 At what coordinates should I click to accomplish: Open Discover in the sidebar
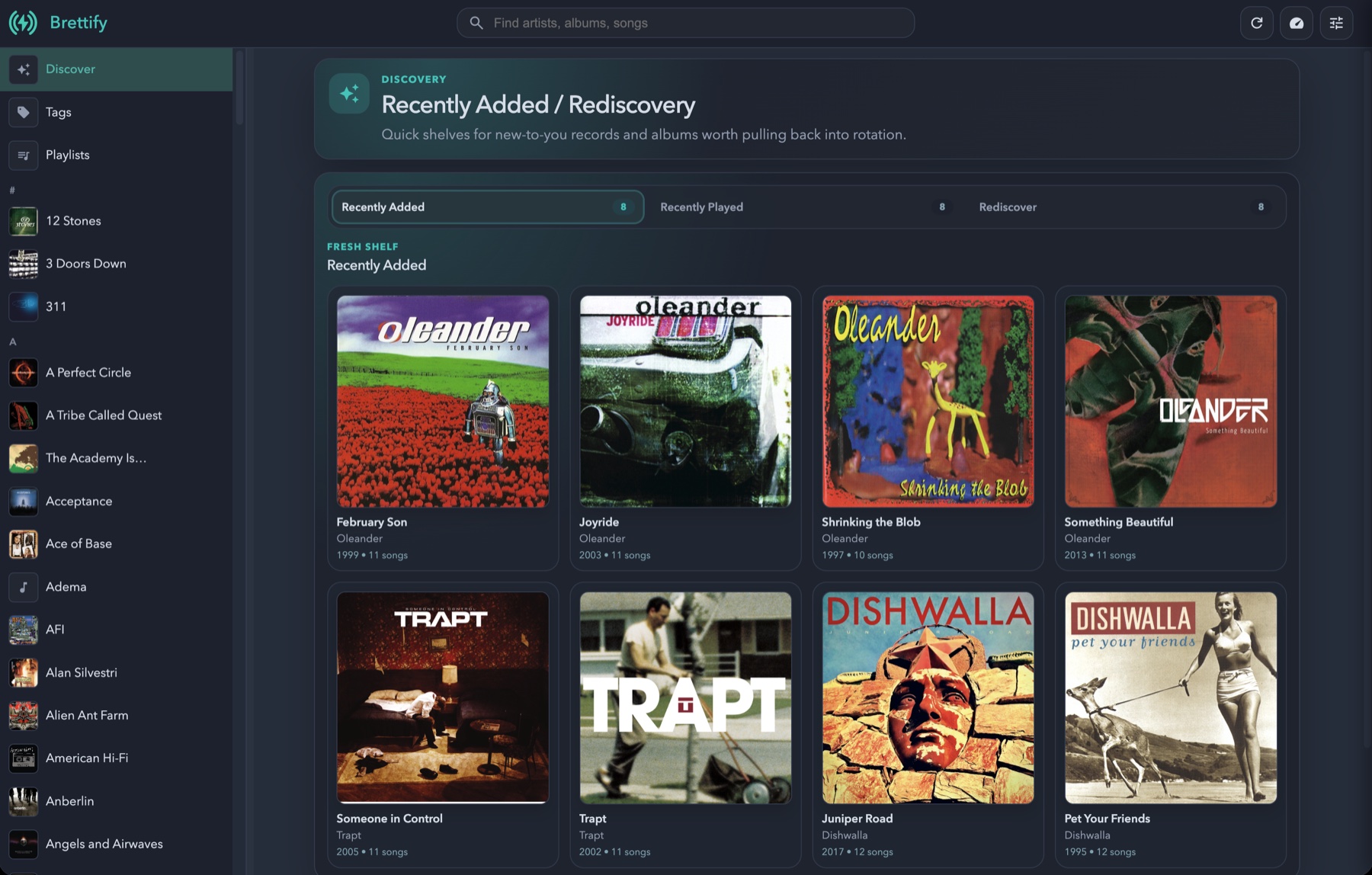(x=117, y=69)
